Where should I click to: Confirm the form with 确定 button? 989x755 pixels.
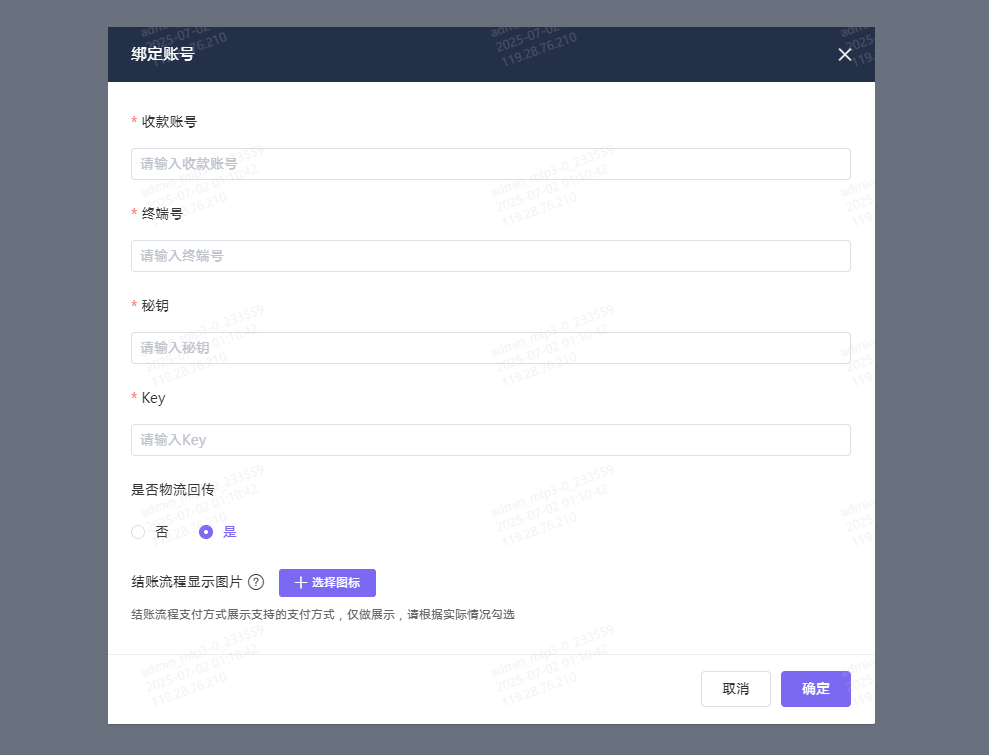(x=815, y=689)
